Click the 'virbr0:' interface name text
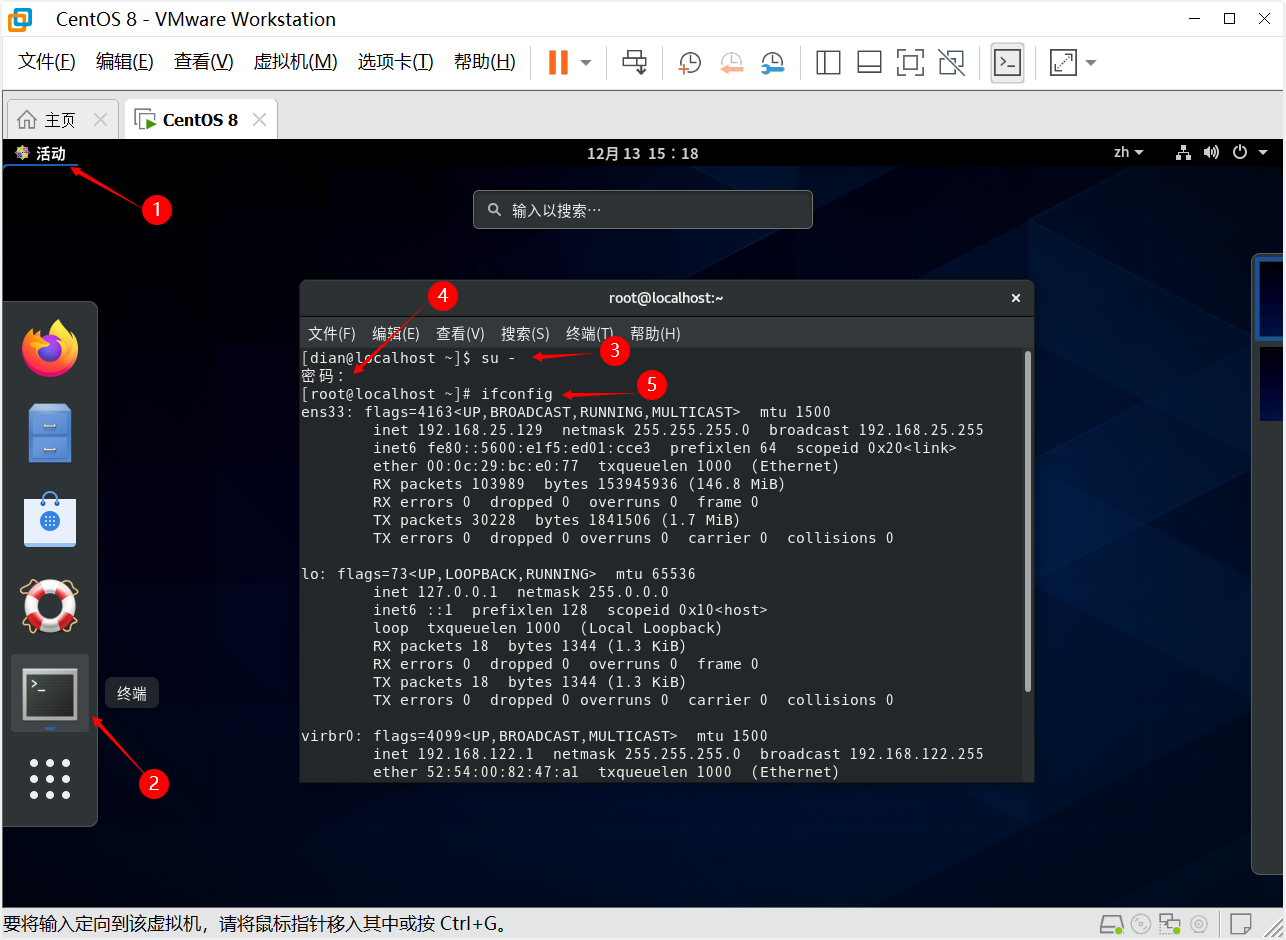The width and height of the screenshot is (1286, 940). click(x=332, y=736)
